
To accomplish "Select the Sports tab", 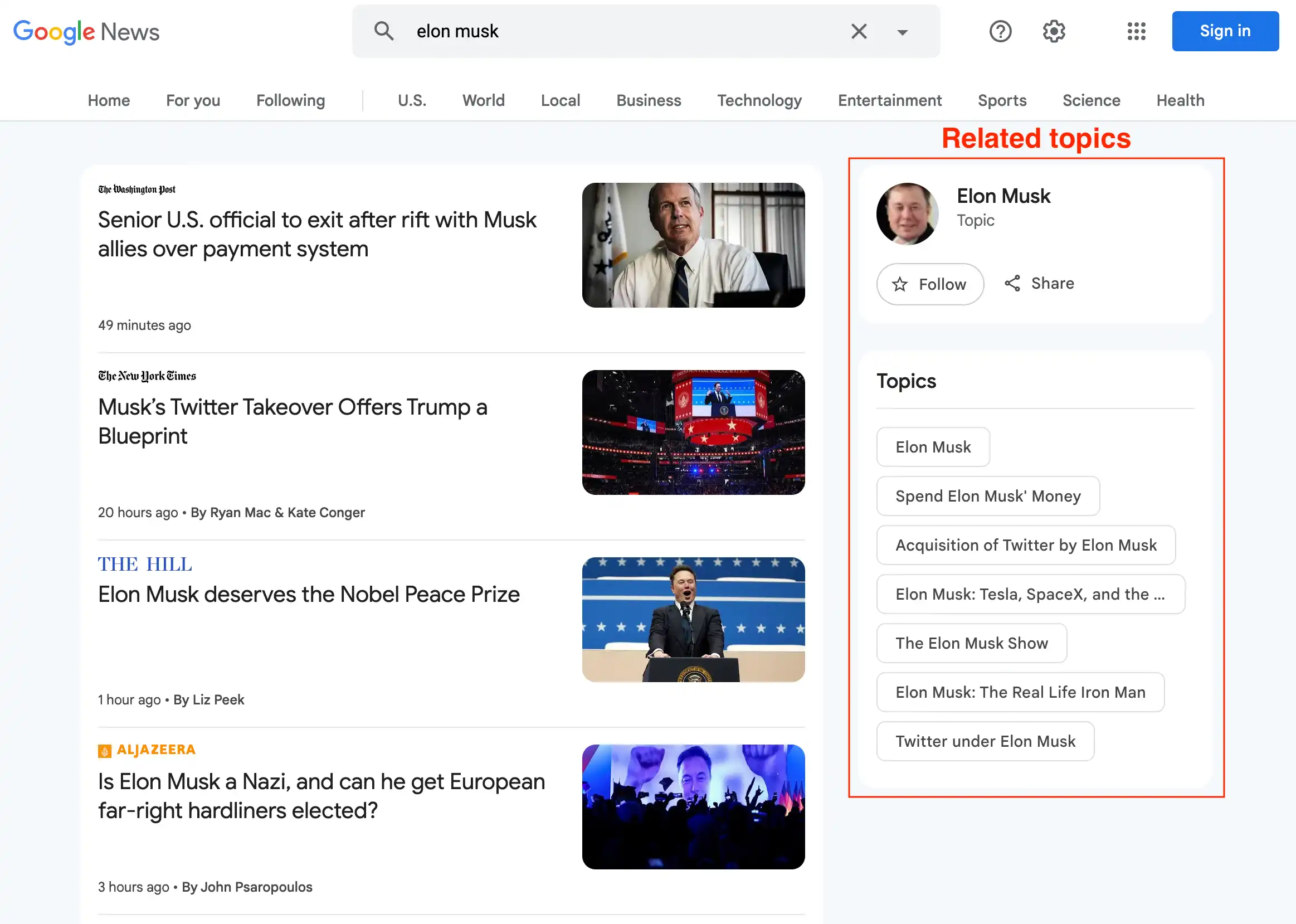I will click(x=1002, y=101).
